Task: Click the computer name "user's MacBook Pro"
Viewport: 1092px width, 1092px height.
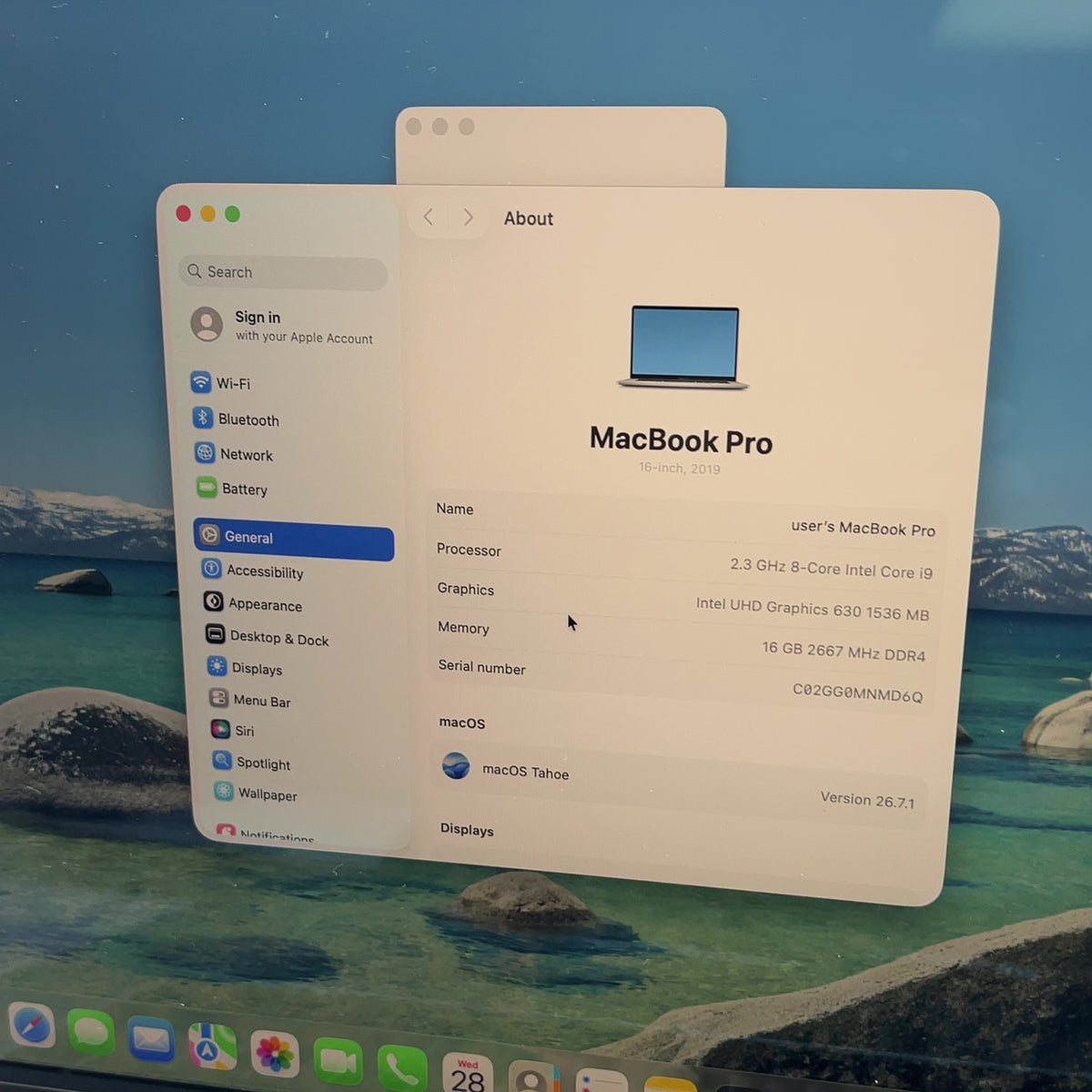Action: (863, 528)
